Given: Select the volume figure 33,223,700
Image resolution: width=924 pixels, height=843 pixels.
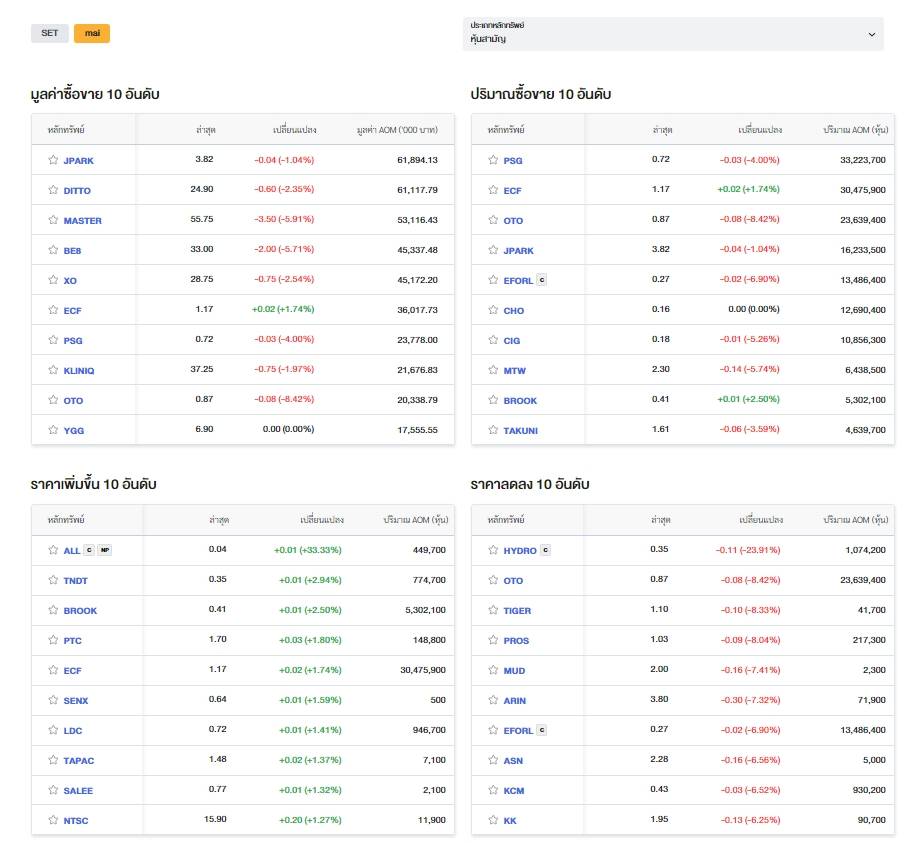Looking at the screenshot, I should point(863,160).
